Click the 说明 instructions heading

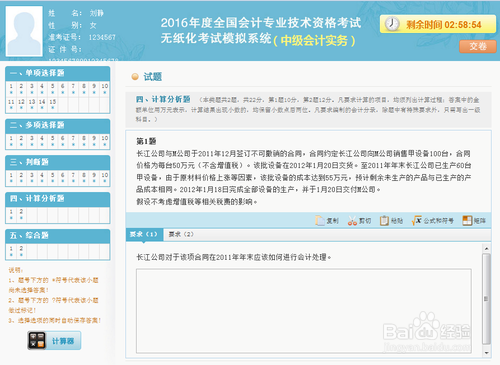[x=16, y=270]
